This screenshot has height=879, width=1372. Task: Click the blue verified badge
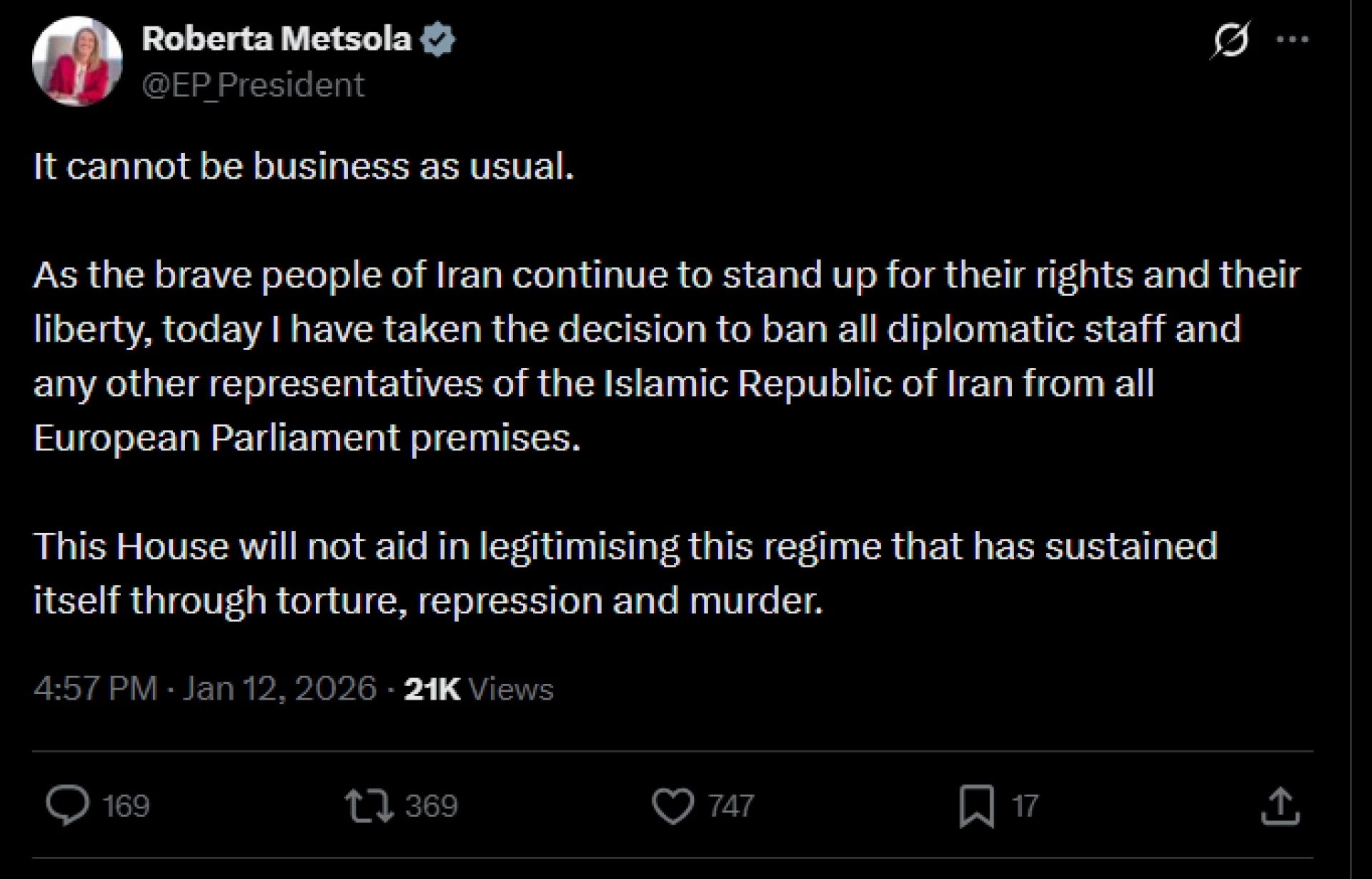437,39
